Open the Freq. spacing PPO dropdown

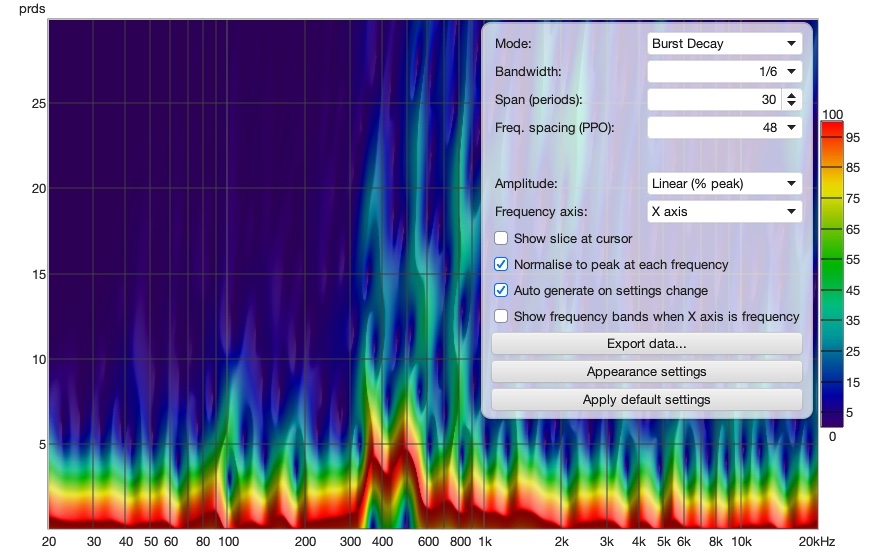[x=724, y=127]
